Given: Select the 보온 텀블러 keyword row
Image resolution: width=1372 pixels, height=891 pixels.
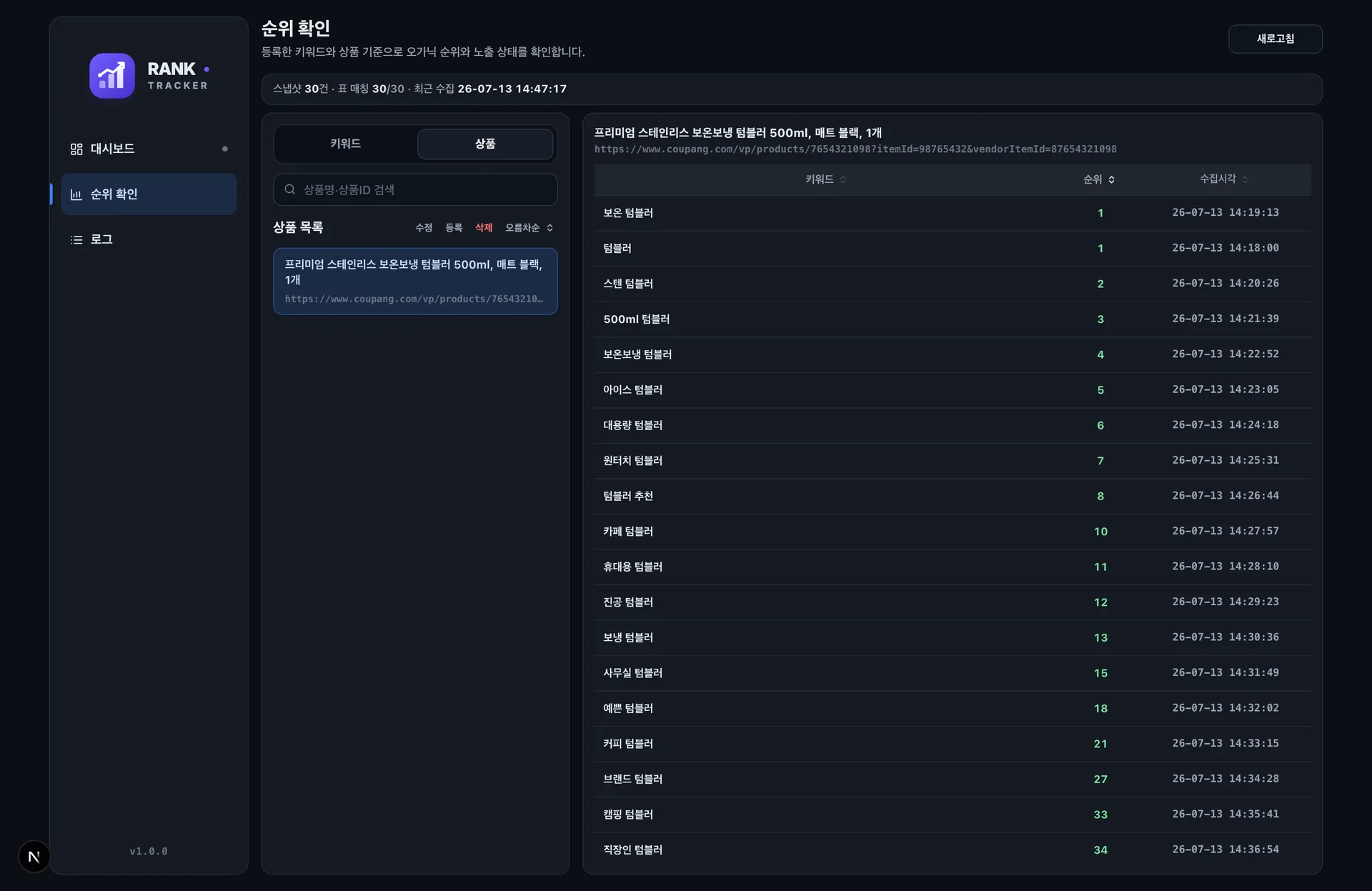Looking at the screenshot, I should coord(953,213).
